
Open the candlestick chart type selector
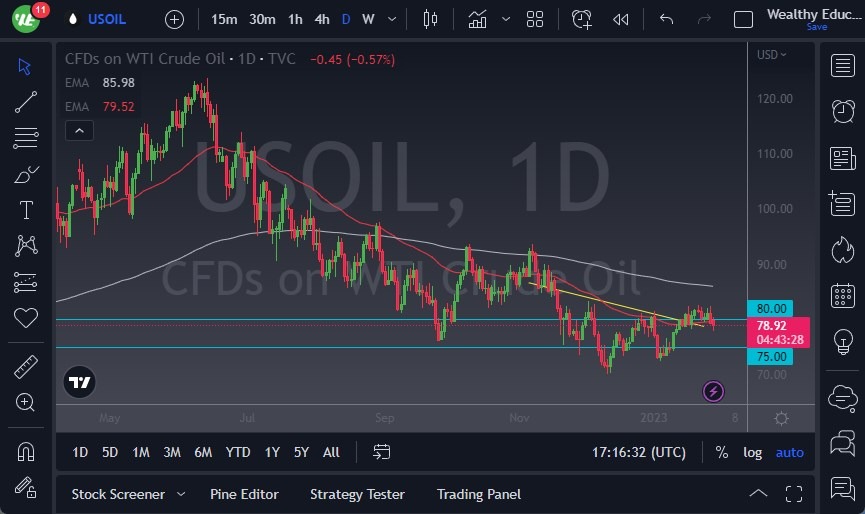[x=431, y=19]
